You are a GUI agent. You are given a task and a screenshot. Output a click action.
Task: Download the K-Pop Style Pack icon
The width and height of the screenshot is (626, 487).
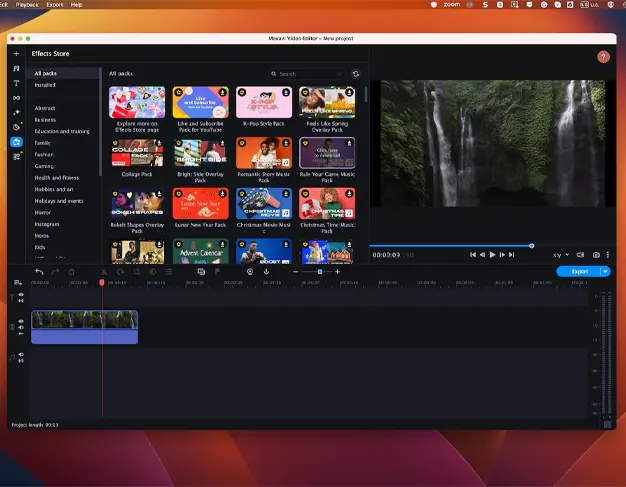[x=286, y=92]
